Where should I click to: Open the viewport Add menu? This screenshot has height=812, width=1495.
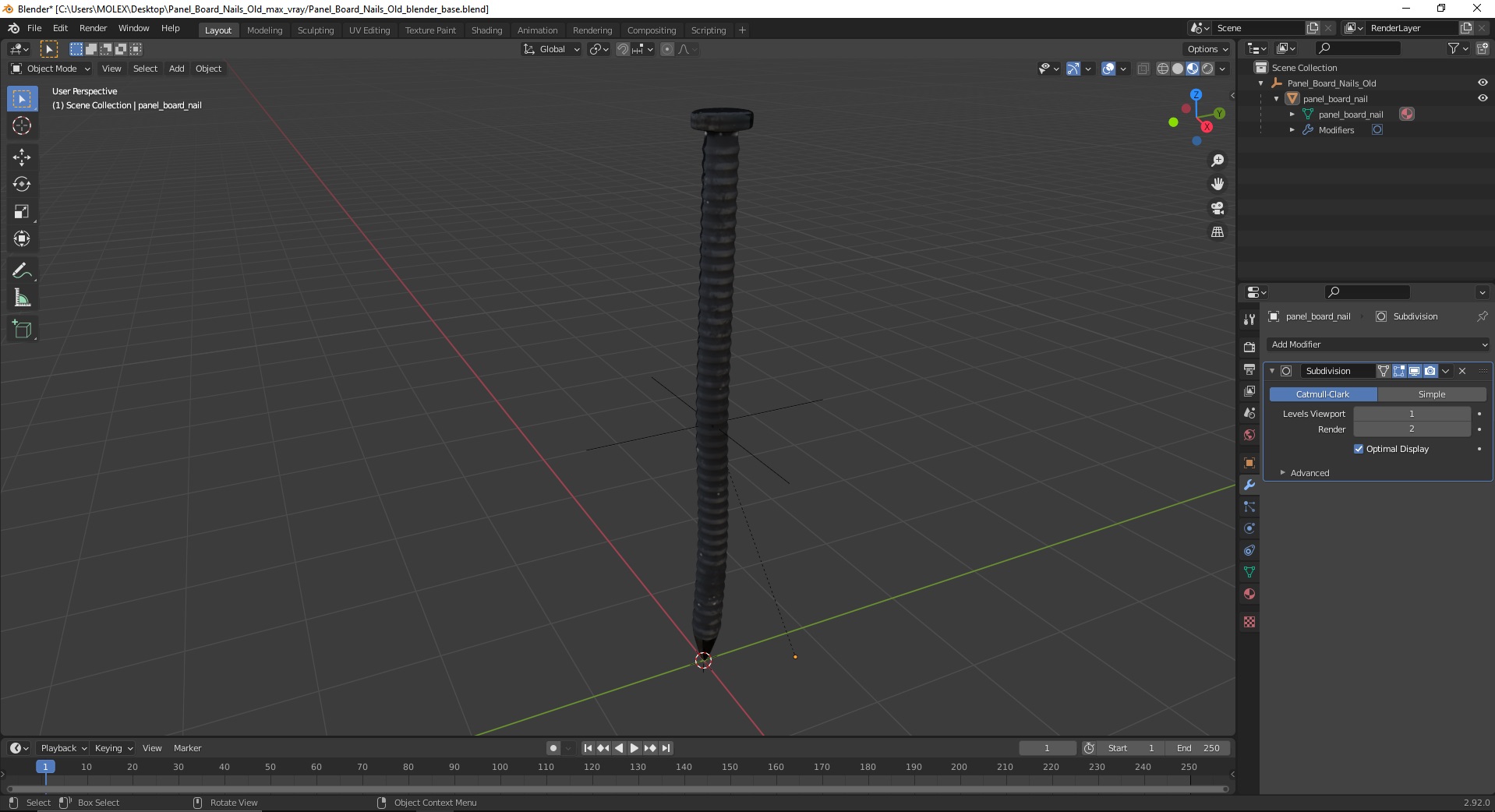coord(177,69)
